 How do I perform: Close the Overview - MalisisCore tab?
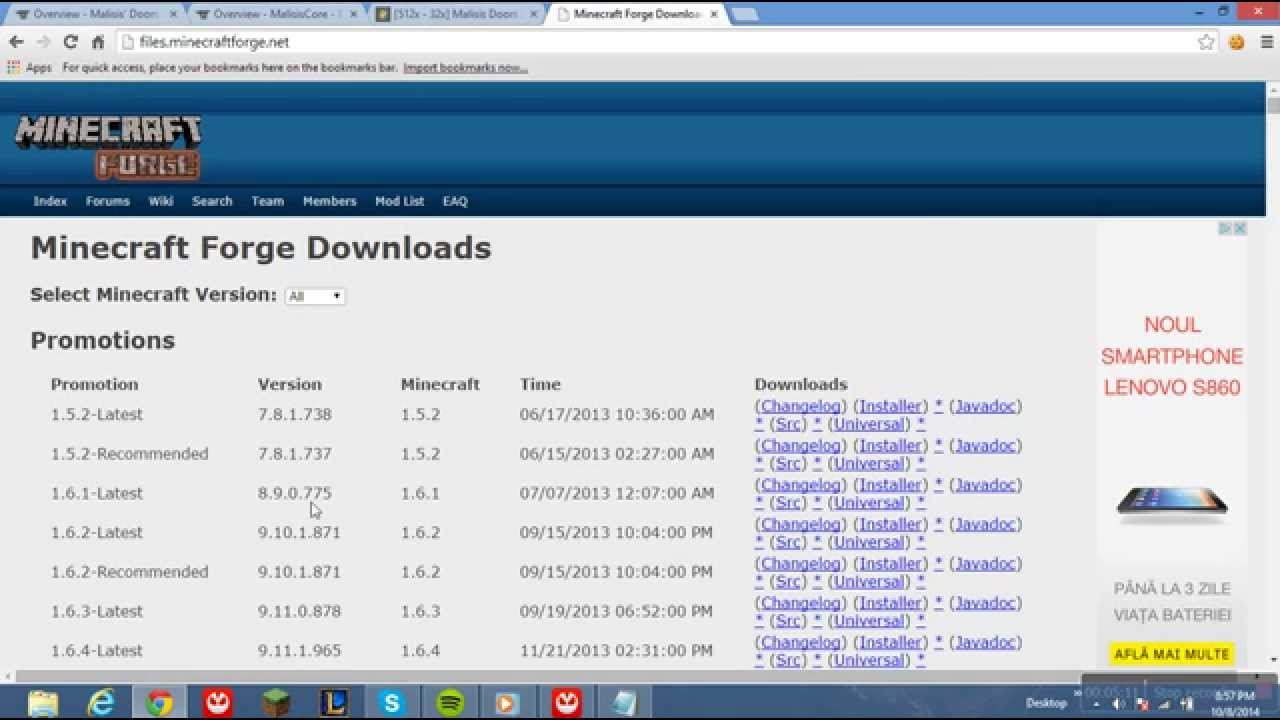tap(352, 15)
